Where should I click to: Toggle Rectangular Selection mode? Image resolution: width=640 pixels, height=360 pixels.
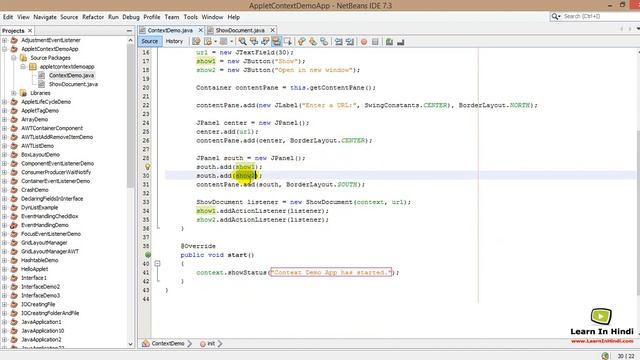pyautogui.click(x=288, y=42)
